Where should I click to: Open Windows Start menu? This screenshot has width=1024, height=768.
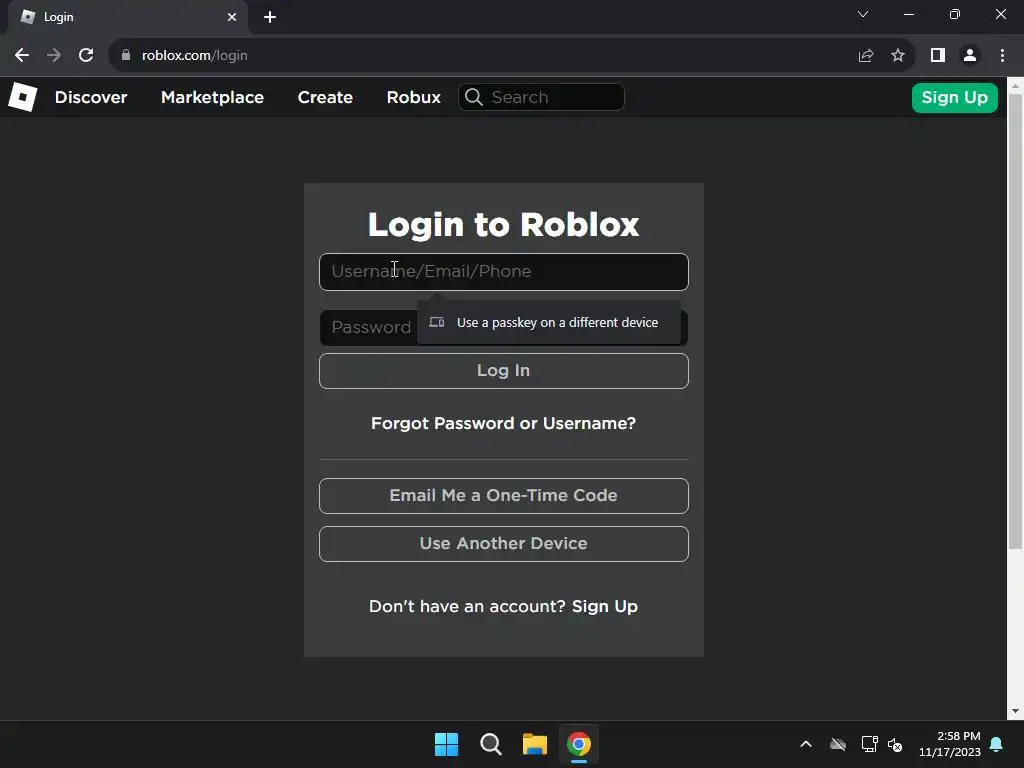pyautogui.click(x=447, y=744)
